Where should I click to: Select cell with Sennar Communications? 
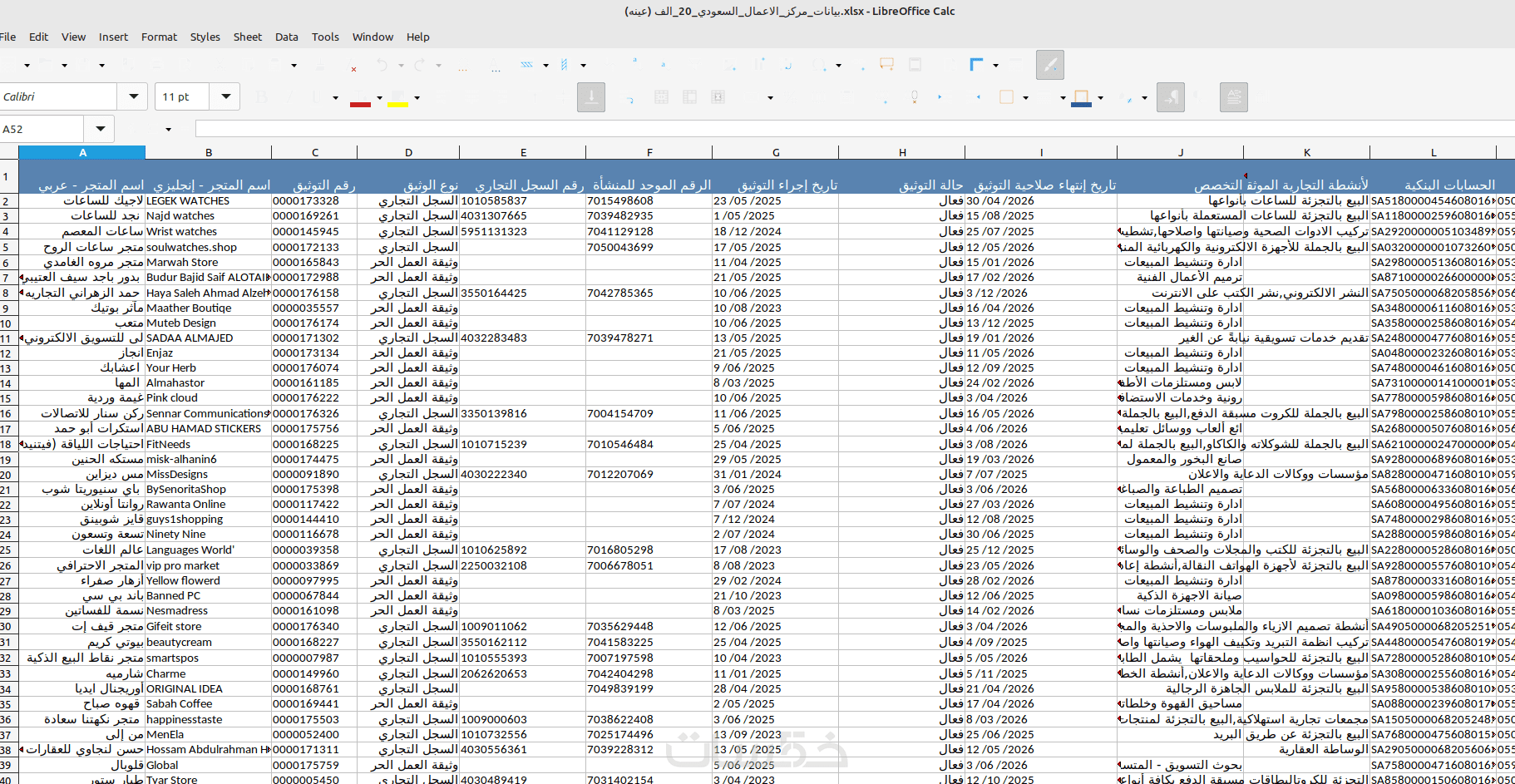209,413
